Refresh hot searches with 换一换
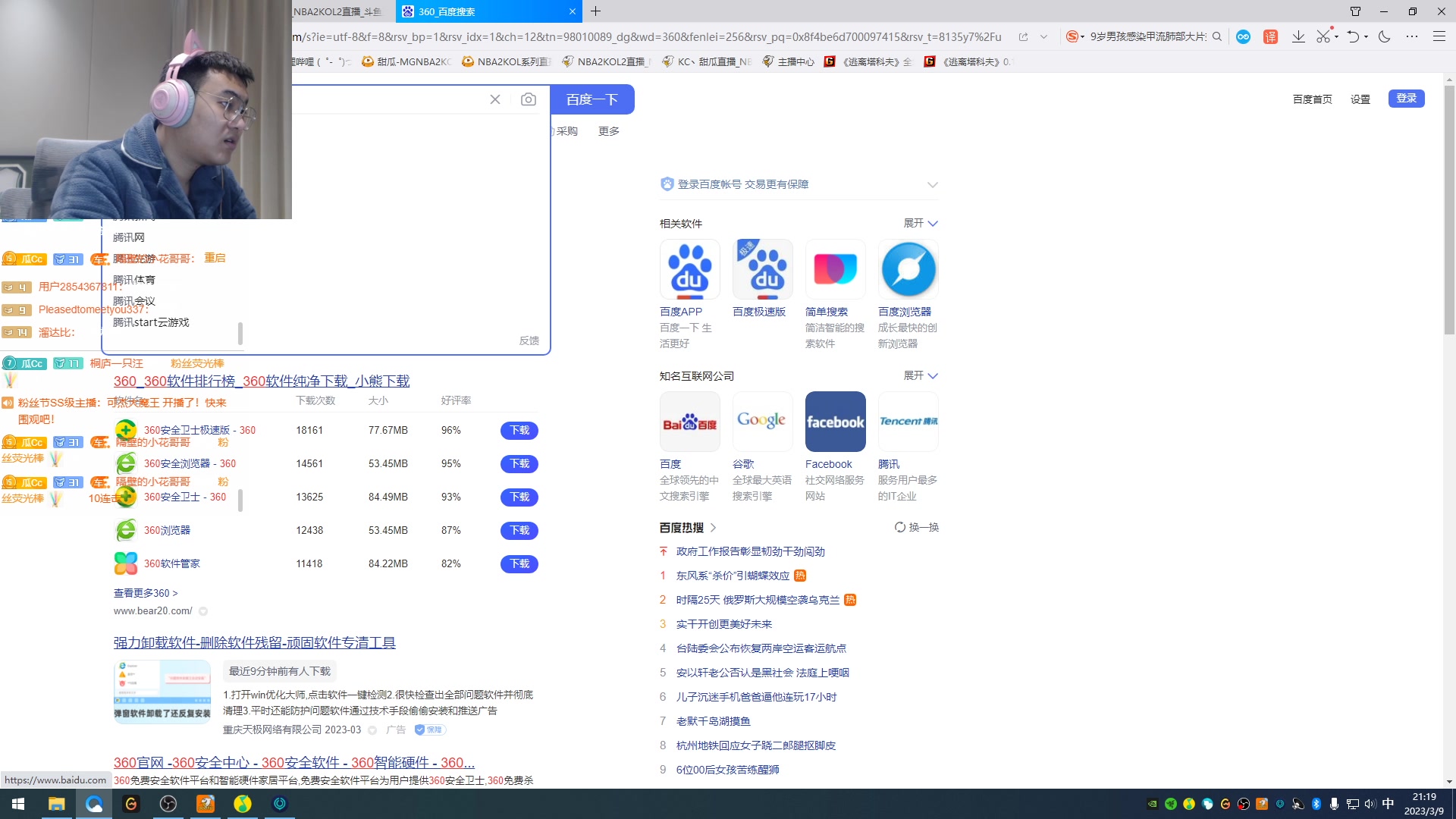1456x819 pixels. coord(917,527)
